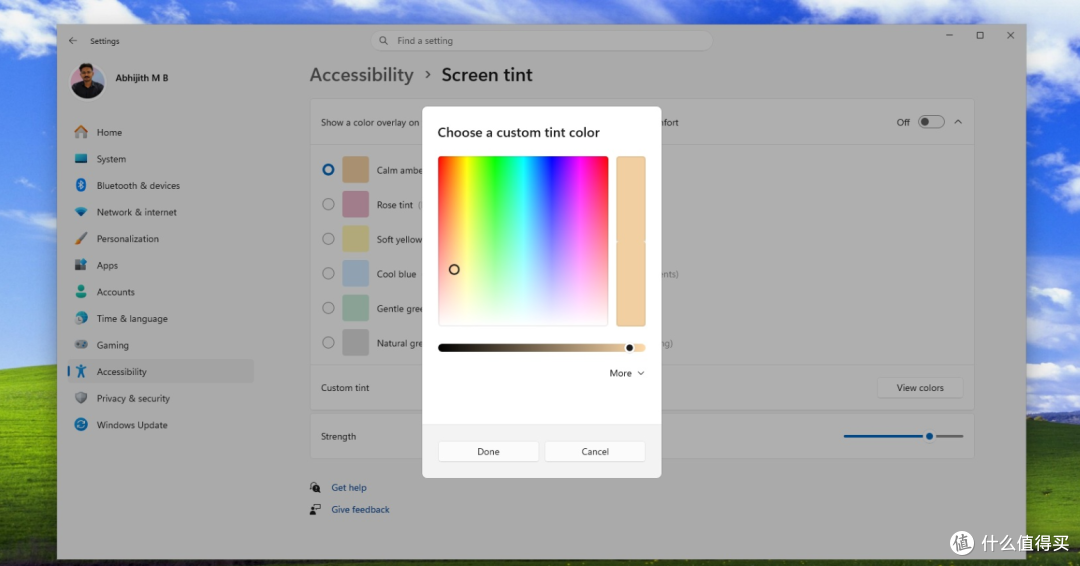The height and width of the screenshot is (566, 1080).
Task: Open Network & internet settings
Action: [160, 211]
